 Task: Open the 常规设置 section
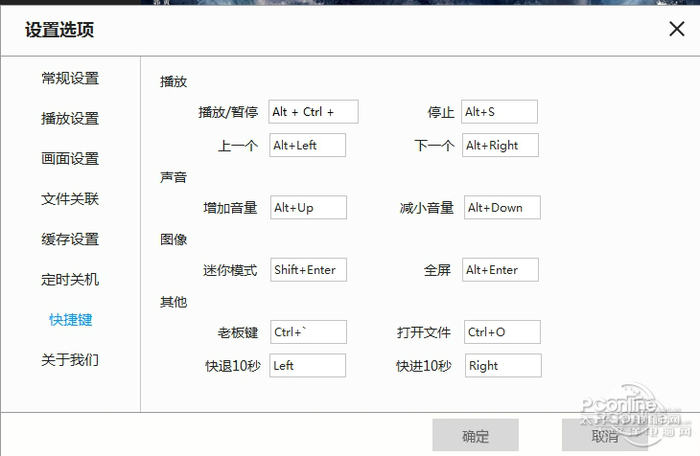[x=70, y=79]
